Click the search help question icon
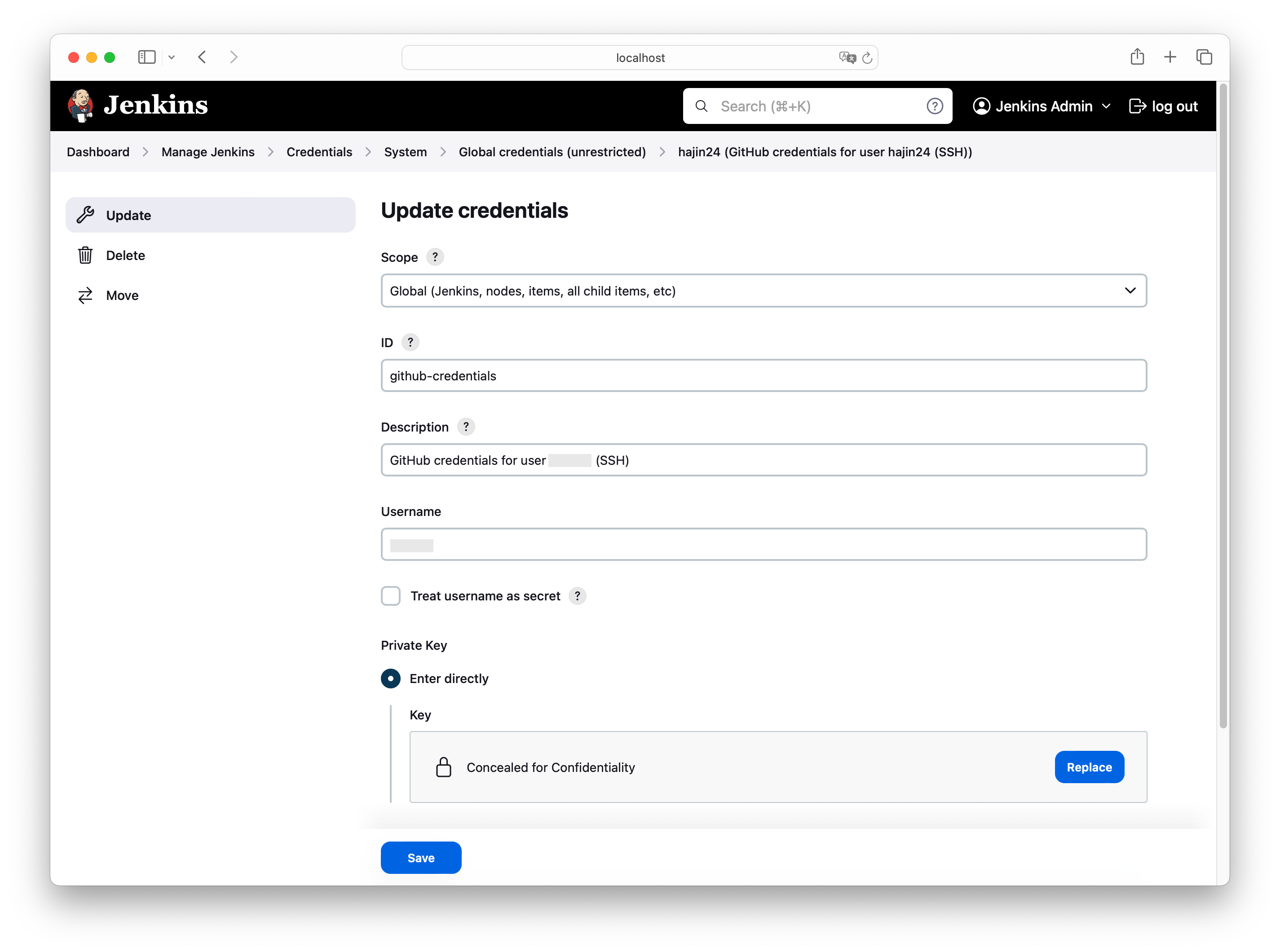 (934, 106)
